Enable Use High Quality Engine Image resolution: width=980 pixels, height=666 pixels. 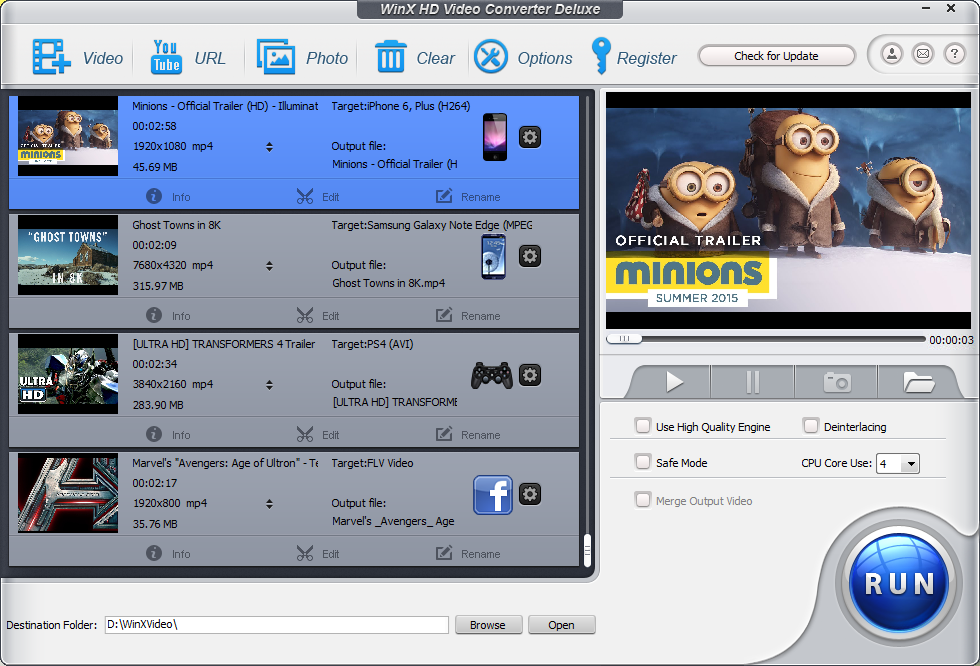(x=643, y=426)
